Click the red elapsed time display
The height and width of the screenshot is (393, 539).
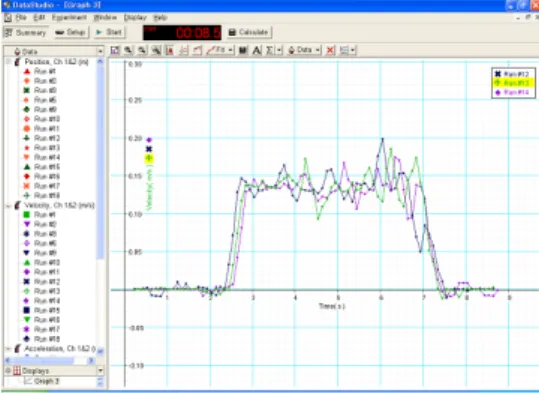click(182, 33)
